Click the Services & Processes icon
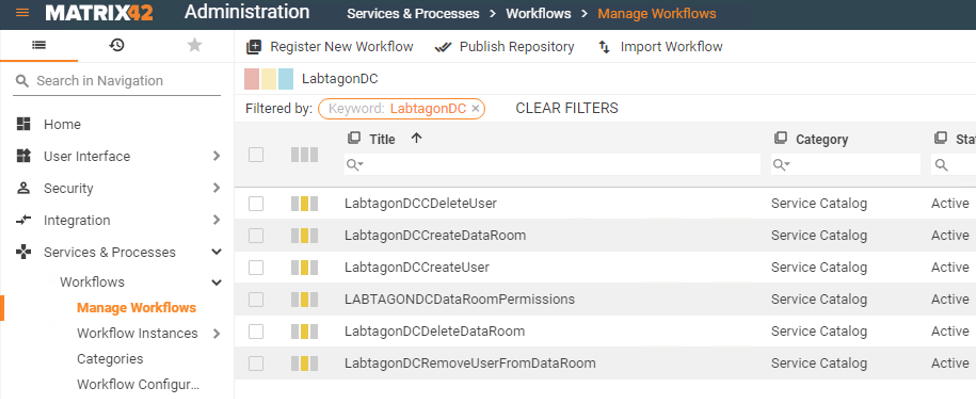The height and width of the screenshot is (399, 976). tap(24, 251)
